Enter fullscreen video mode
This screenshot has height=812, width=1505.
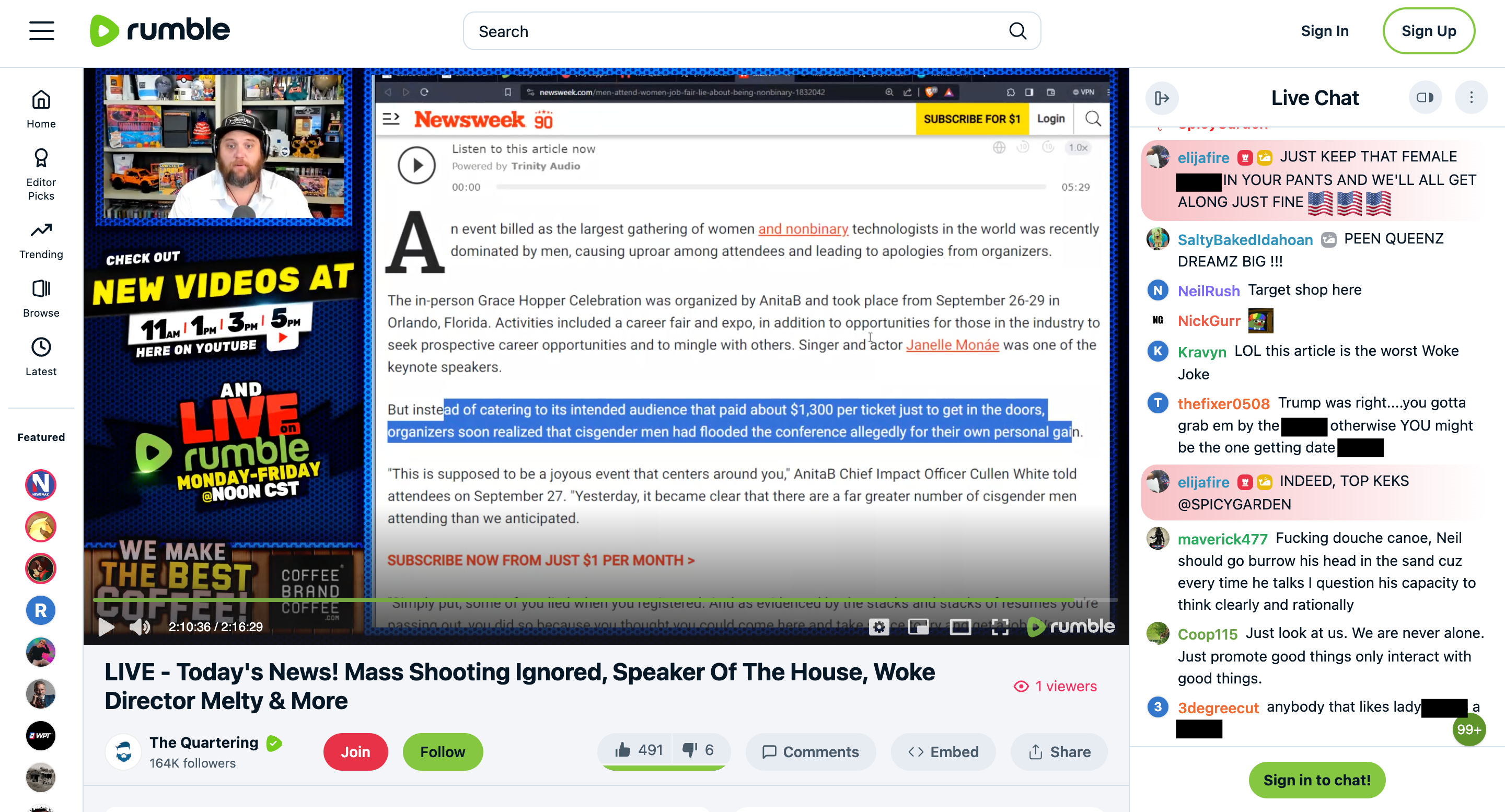pyautogui.click(x=1000, y=627)
